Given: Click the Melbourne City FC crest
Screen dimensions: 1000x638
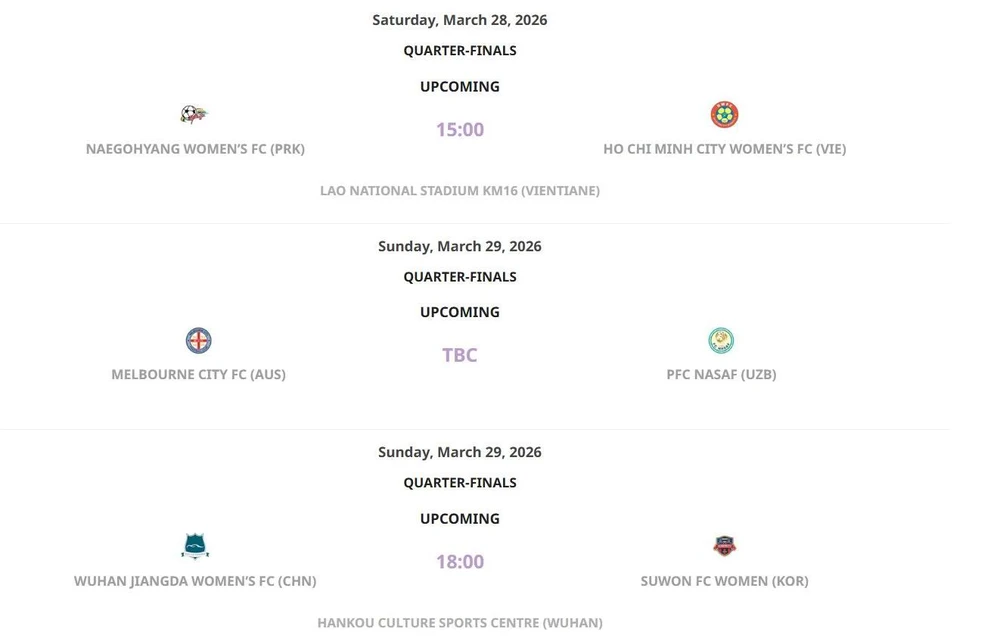Looking at the screenshot, I should [198, 341].
